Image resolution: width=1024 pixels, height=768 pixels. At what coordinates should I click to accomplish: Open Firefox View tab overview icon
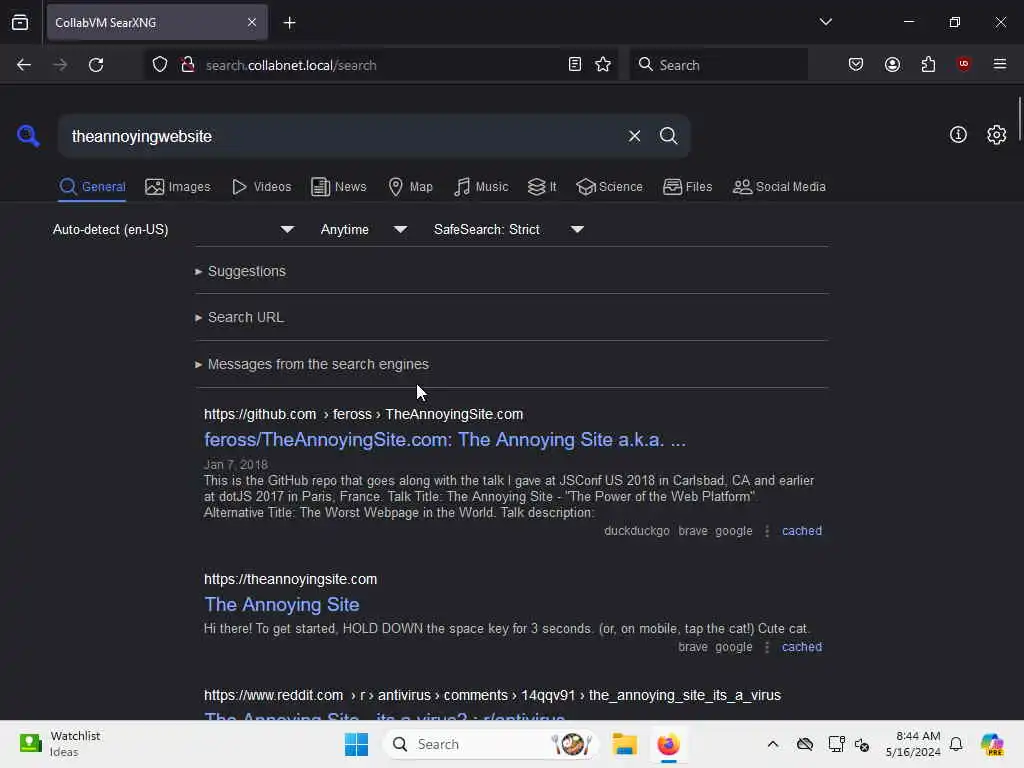(x=20, y=23)
